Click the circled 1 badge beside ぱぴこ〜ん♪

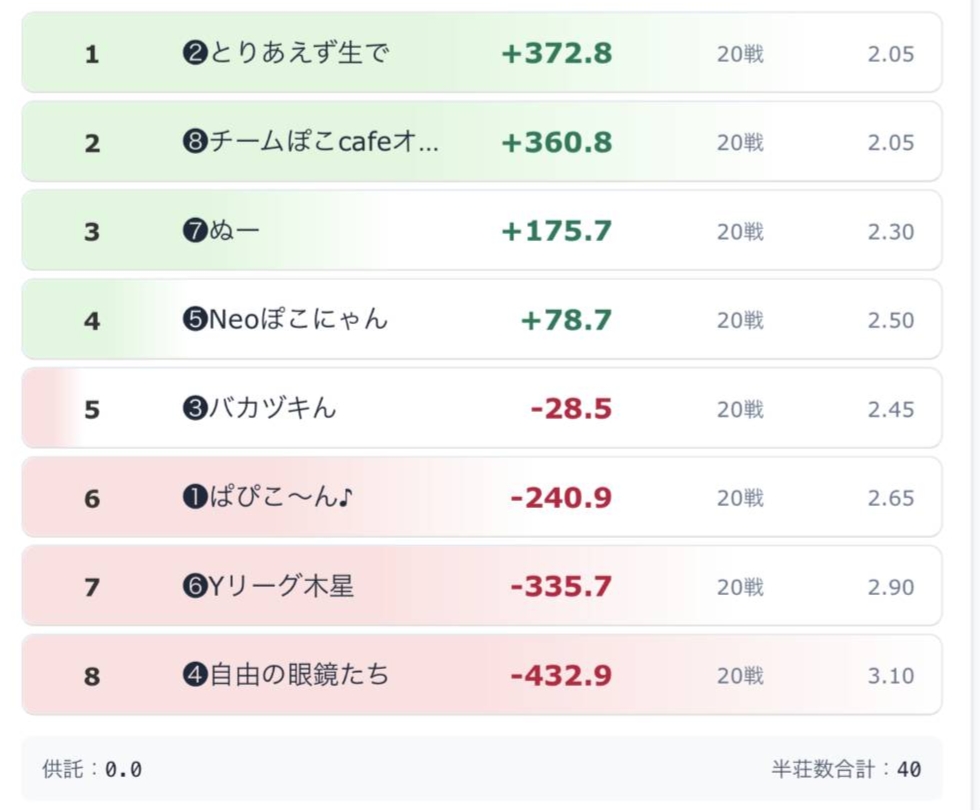click(x=194, y=498)
